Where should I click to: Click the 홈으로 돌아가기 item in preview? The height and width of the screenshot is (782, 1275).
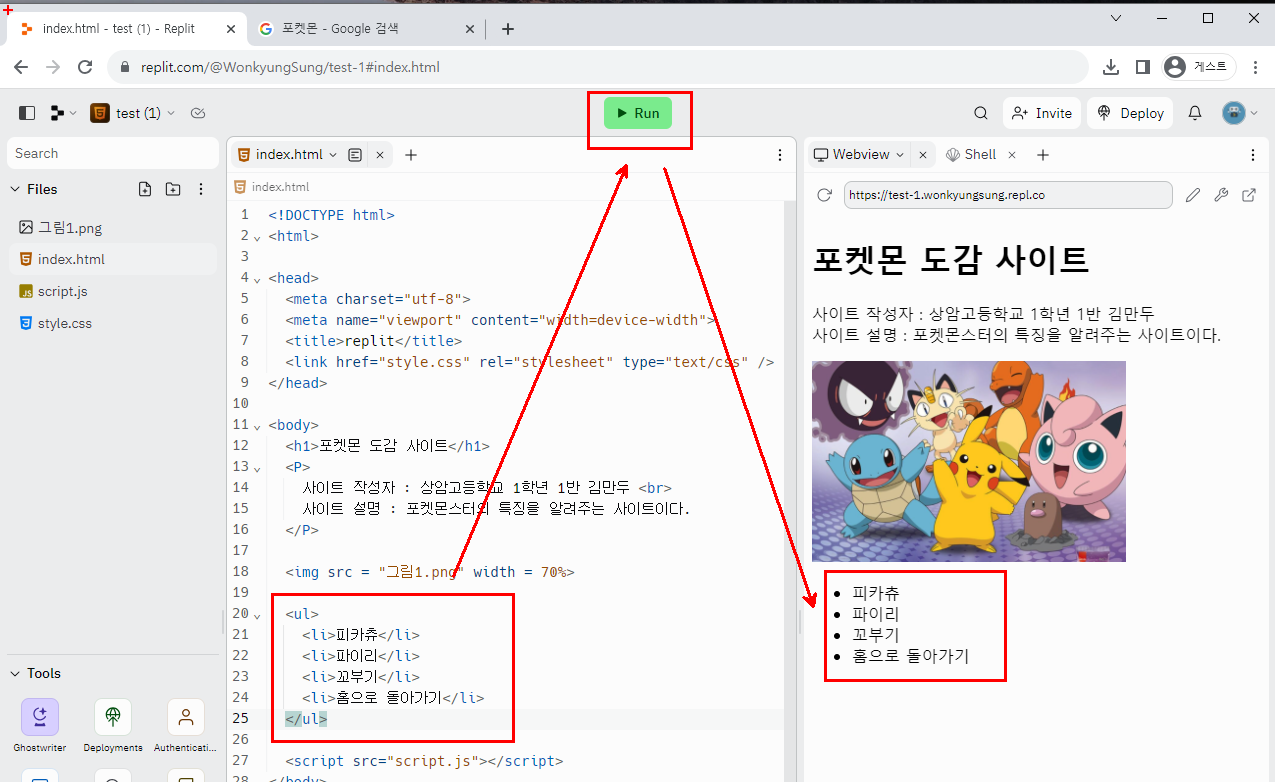910,656
